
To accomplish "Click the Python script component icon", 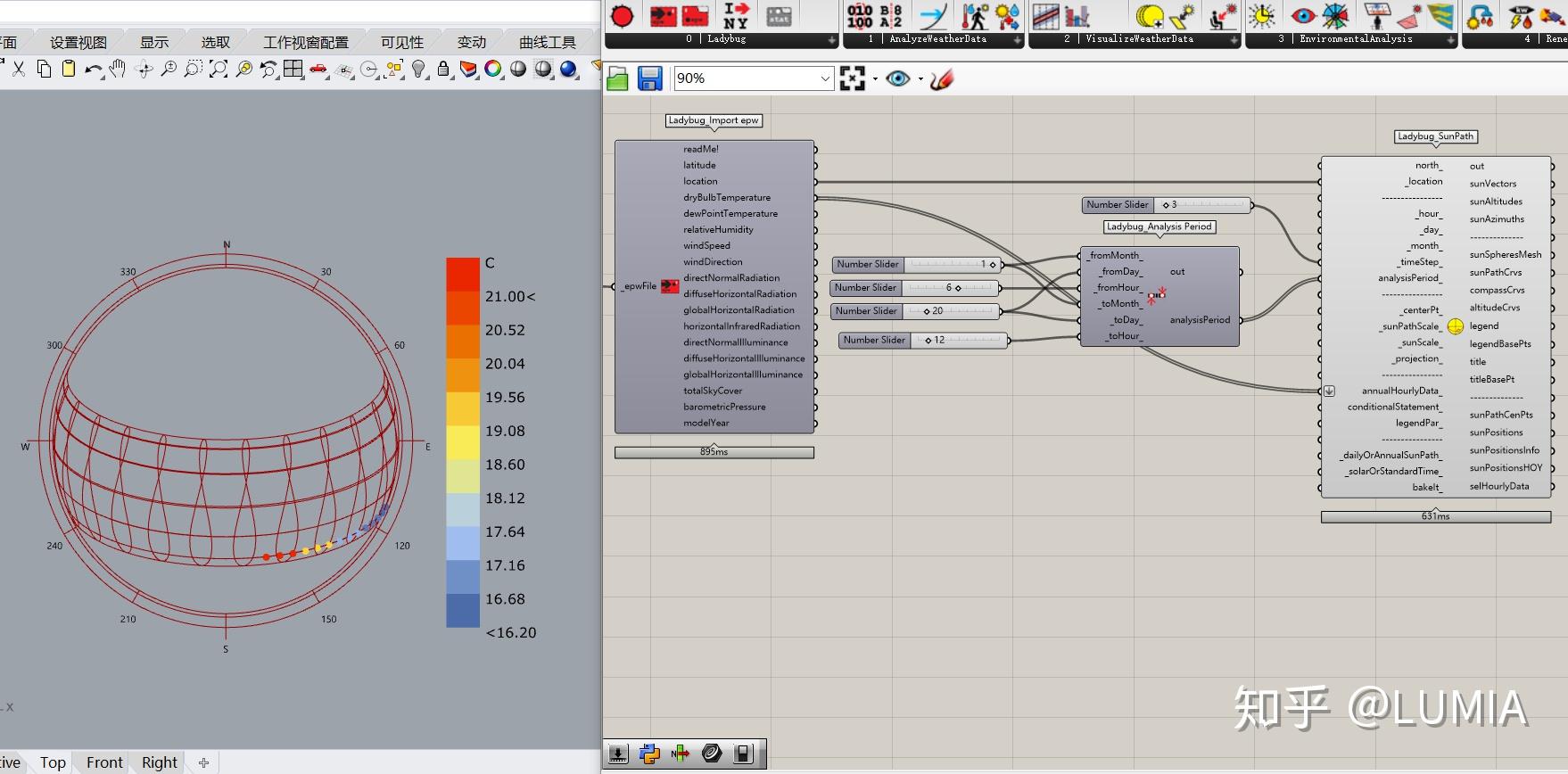I will click(649, 754).
